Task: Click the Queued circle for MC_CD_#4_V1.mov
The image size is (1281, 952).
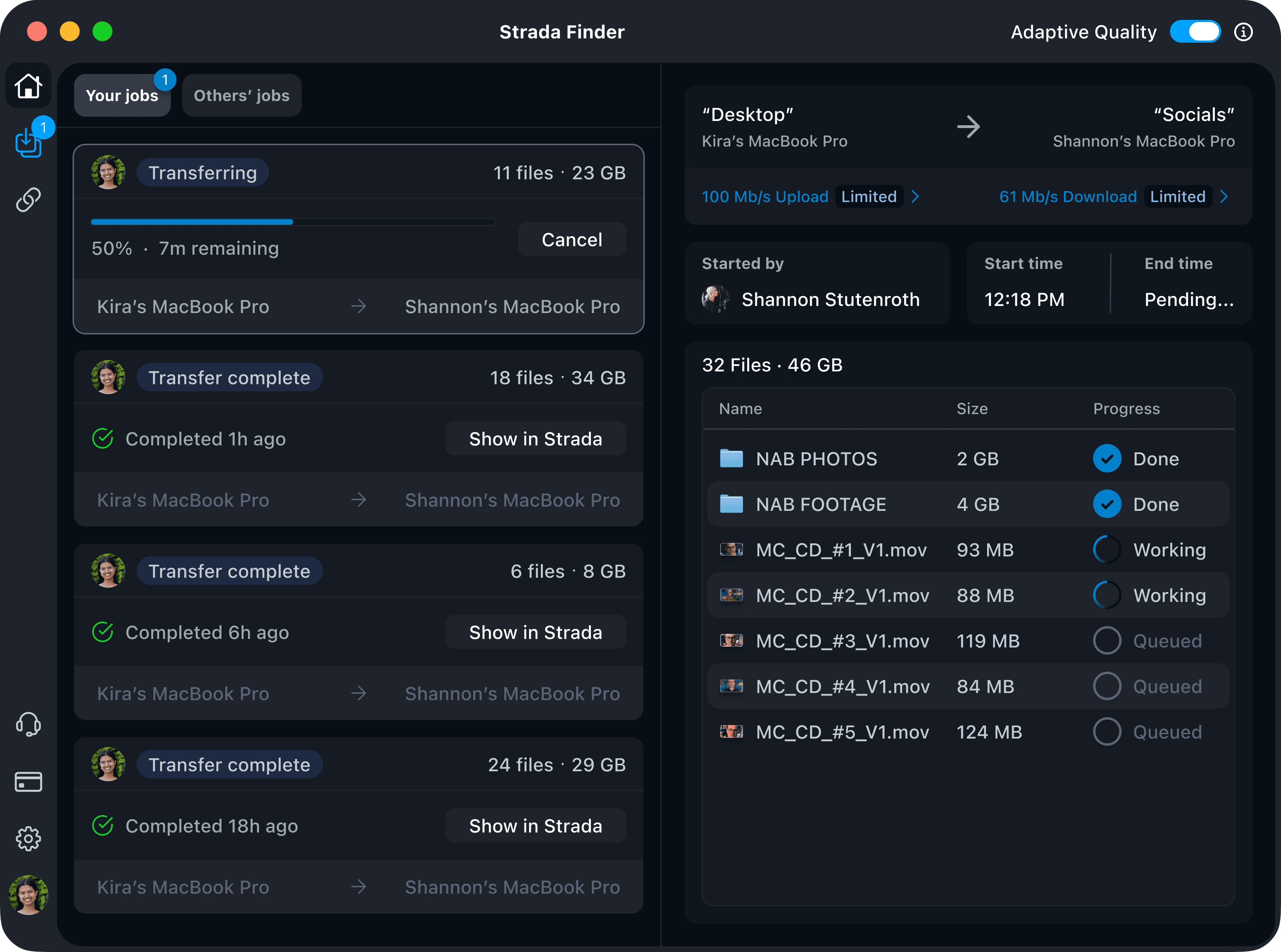Action: click(x=1107, y=686)
